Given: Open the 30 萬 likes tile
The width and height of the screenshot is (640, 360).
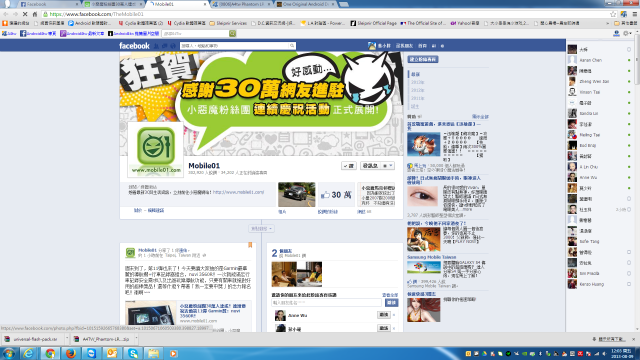Looking at the screenshot, I should (336, 195).
